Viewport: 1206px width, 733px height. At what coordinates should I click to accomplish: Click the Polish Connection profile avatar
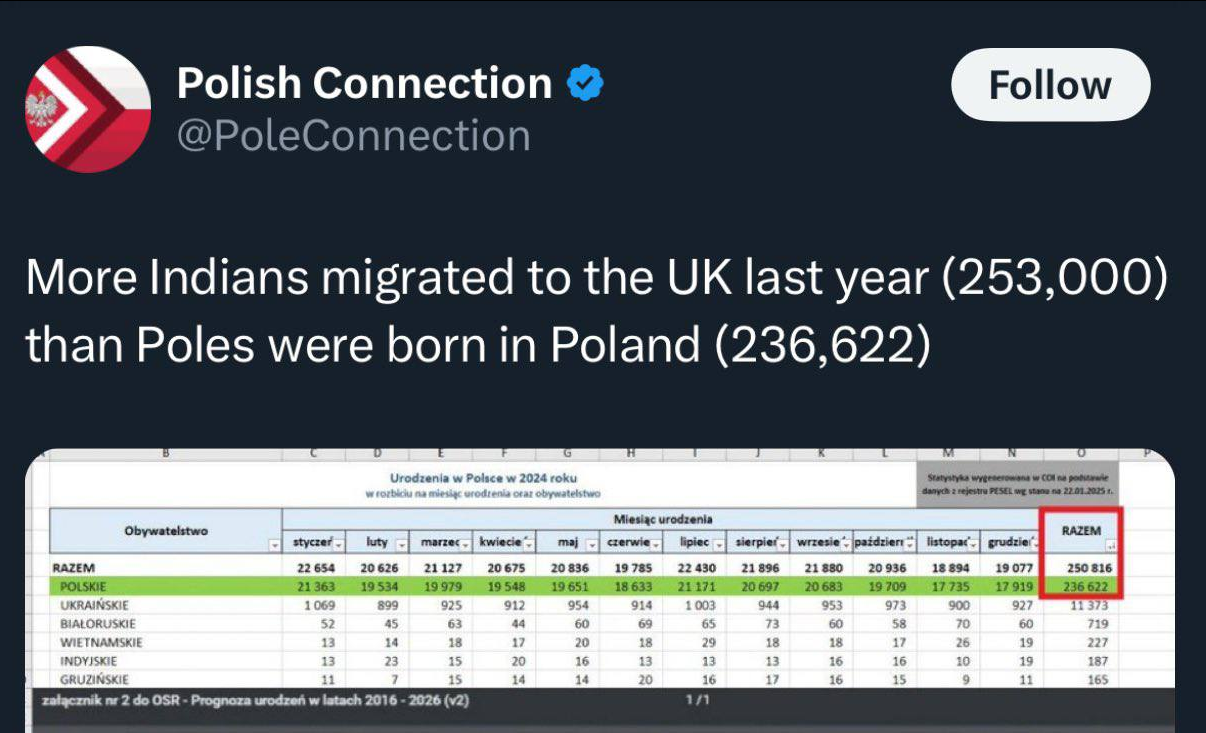pyautogui.click(x=87, y=109)
